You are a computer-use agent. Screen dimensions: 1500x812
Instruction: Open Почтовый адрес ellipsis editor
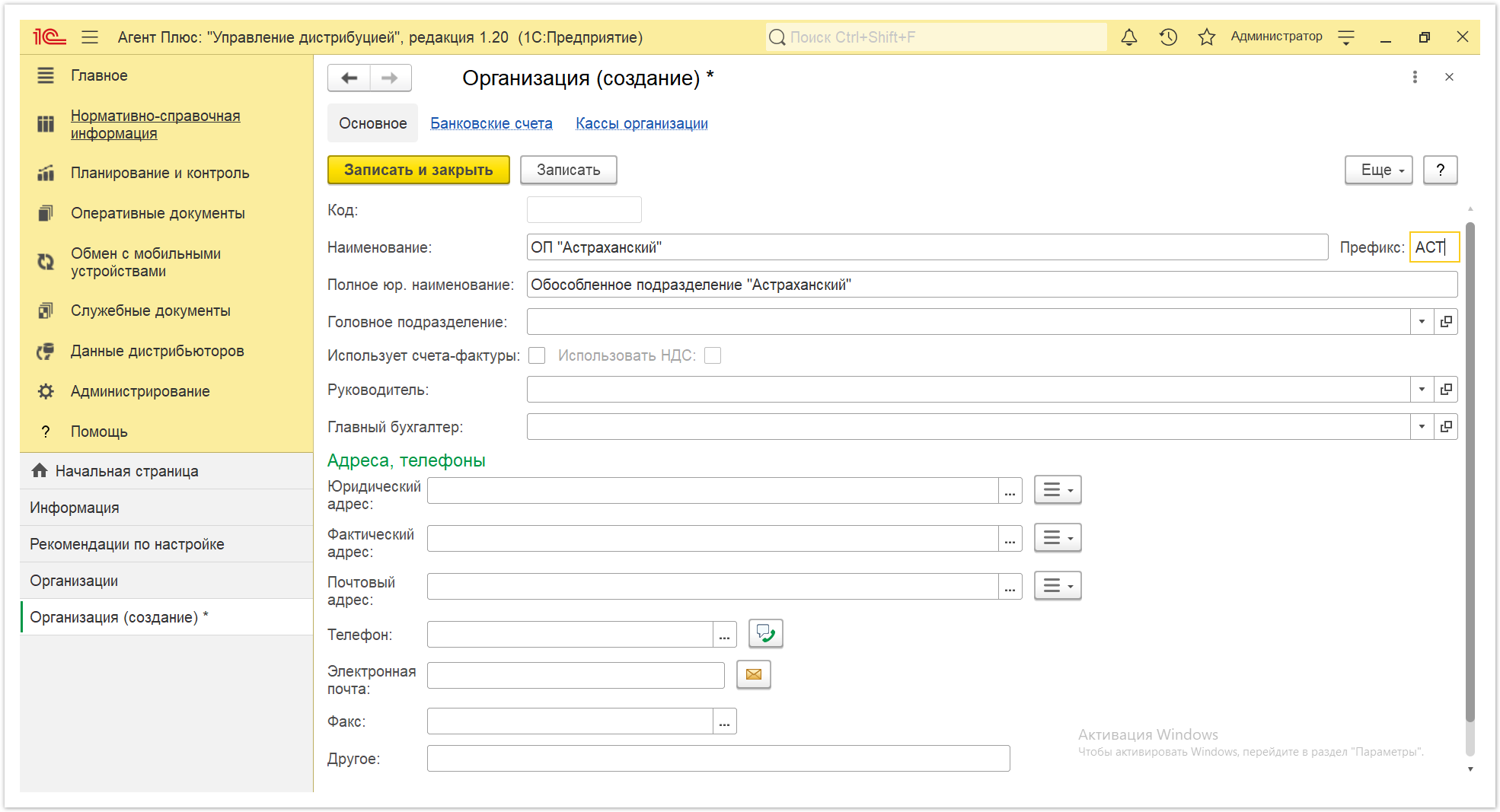pyautogui.click(x=1010, y=587)
